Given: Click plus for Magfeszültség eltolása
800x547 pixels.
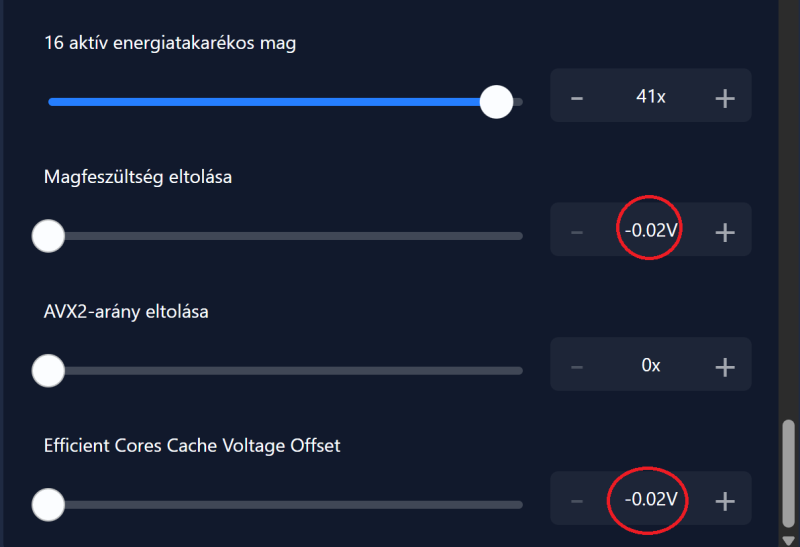Looking at the screenshot, I should pos(725,232).
